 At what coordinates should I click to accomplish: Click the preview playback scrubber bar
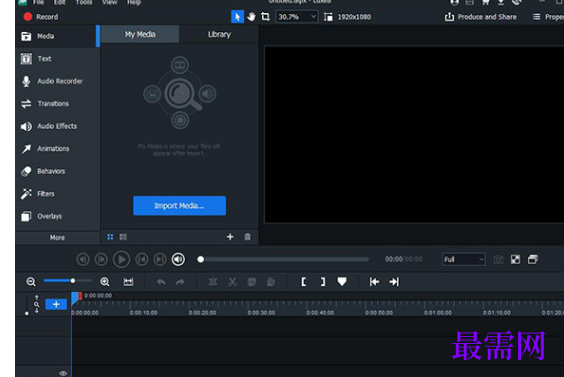point(283,259)
